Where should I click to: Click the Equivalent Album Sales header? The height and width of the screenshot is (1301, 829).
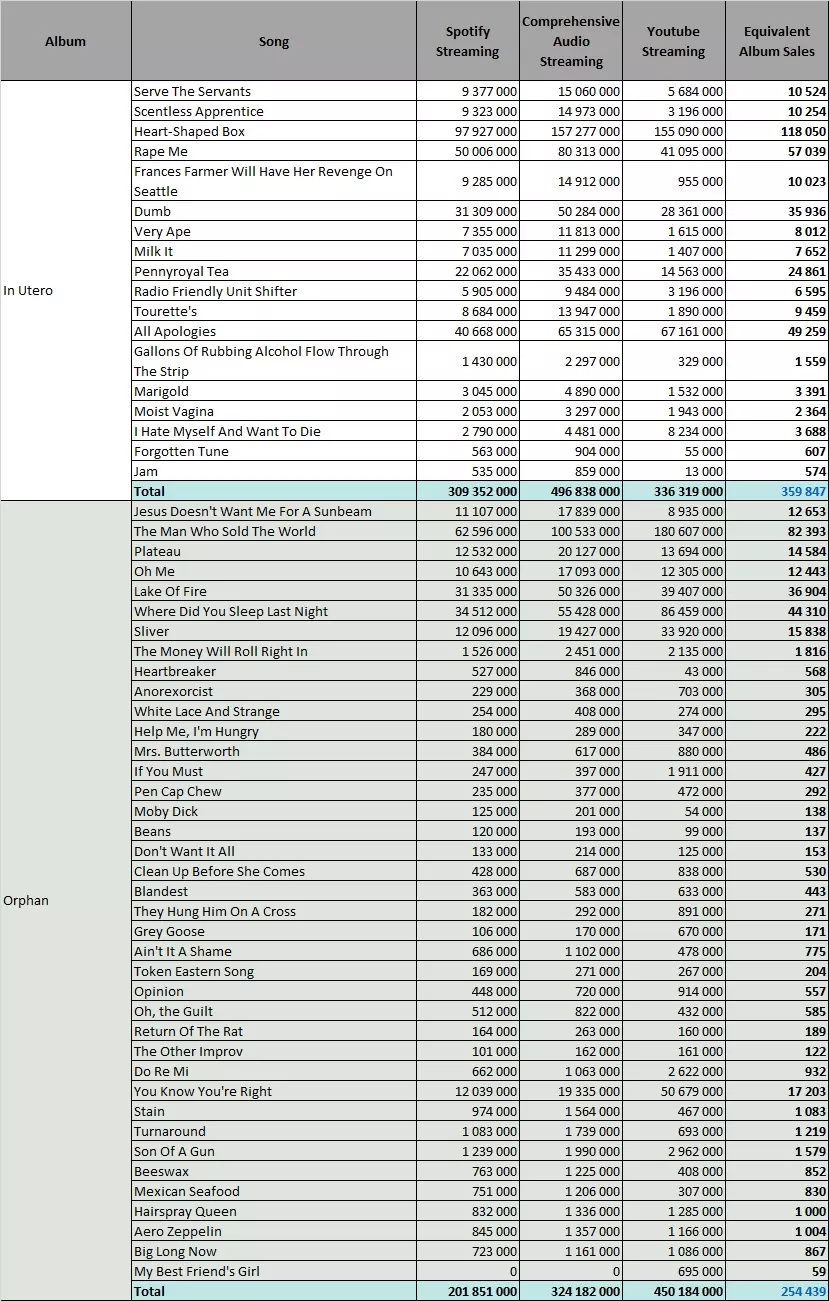[777, 41]
